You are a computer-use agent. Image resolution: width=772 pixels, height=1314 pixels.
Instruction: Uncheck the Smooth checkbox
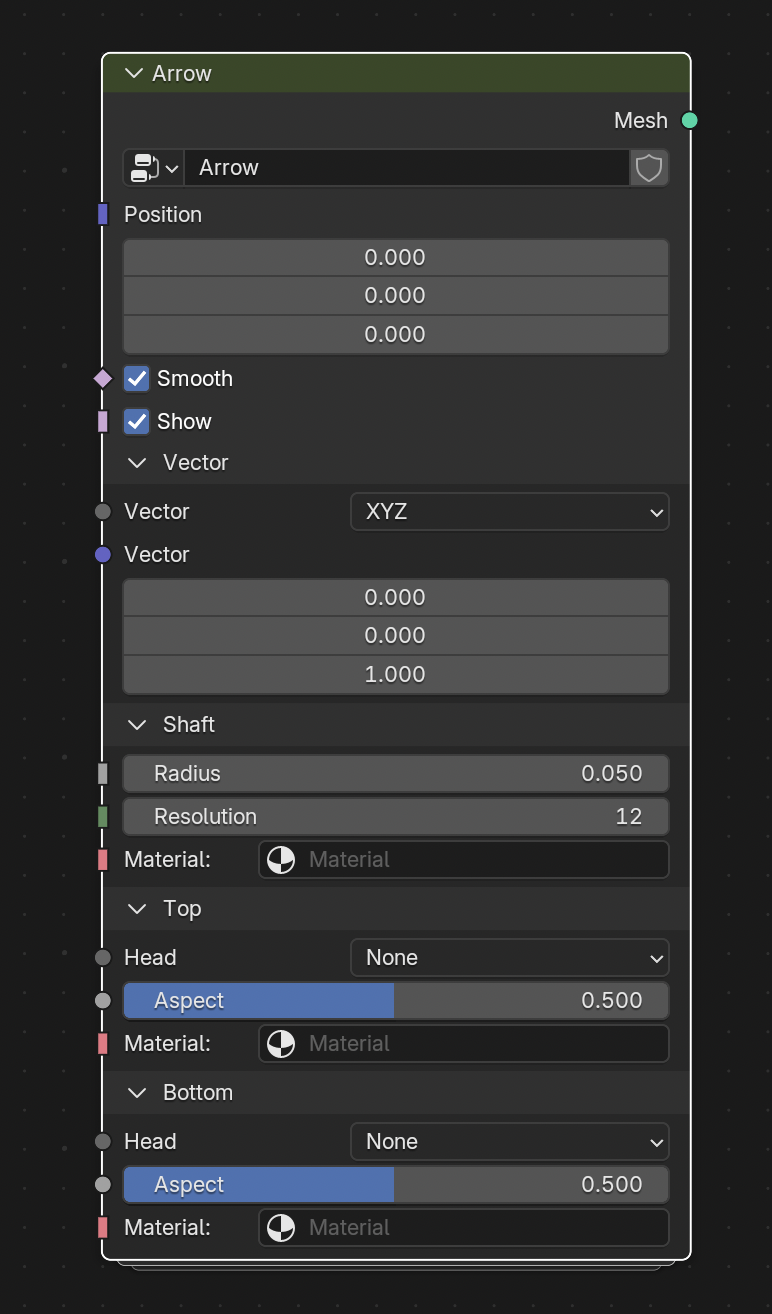click(x=137, y=379)
